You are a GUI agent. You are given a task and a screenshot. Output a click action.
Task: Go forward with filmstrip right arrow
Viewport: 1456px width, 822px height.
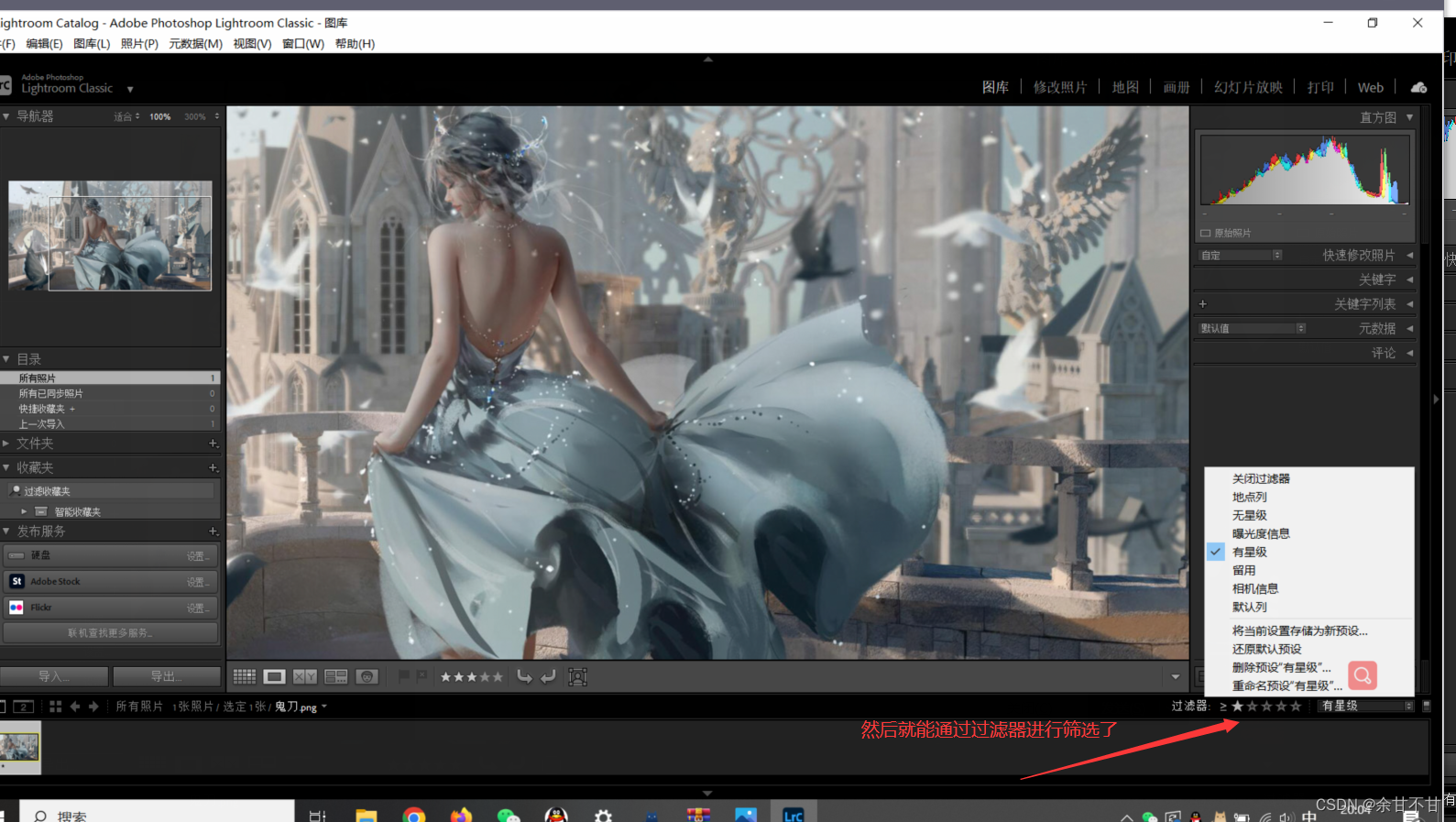pos(93,707)
